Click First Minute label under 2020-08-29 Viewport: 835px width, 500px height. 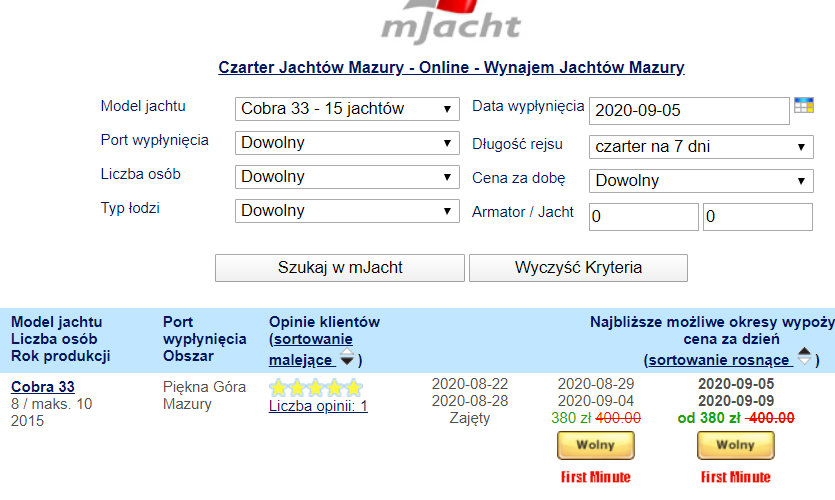596,477
